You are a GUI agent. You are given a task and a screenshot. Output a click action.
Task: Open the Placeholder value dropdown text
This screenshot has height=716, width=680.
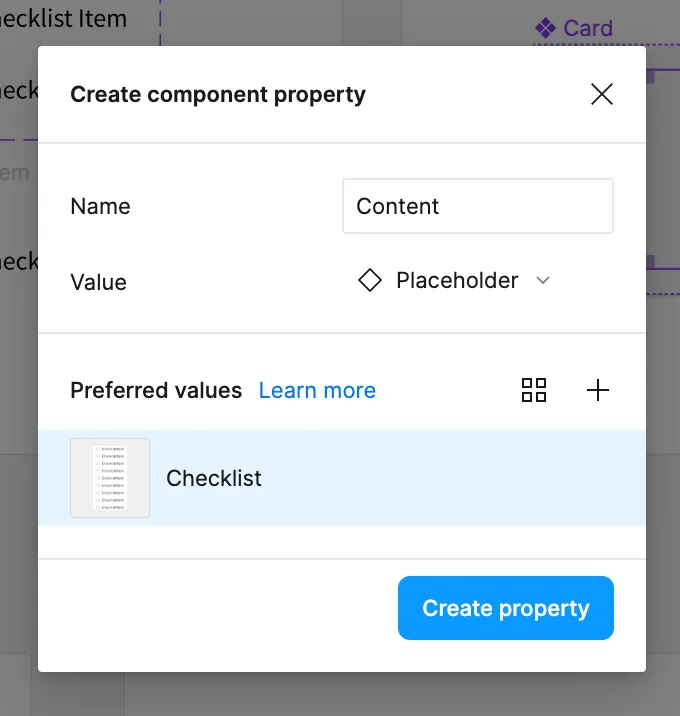click(457, 281)
